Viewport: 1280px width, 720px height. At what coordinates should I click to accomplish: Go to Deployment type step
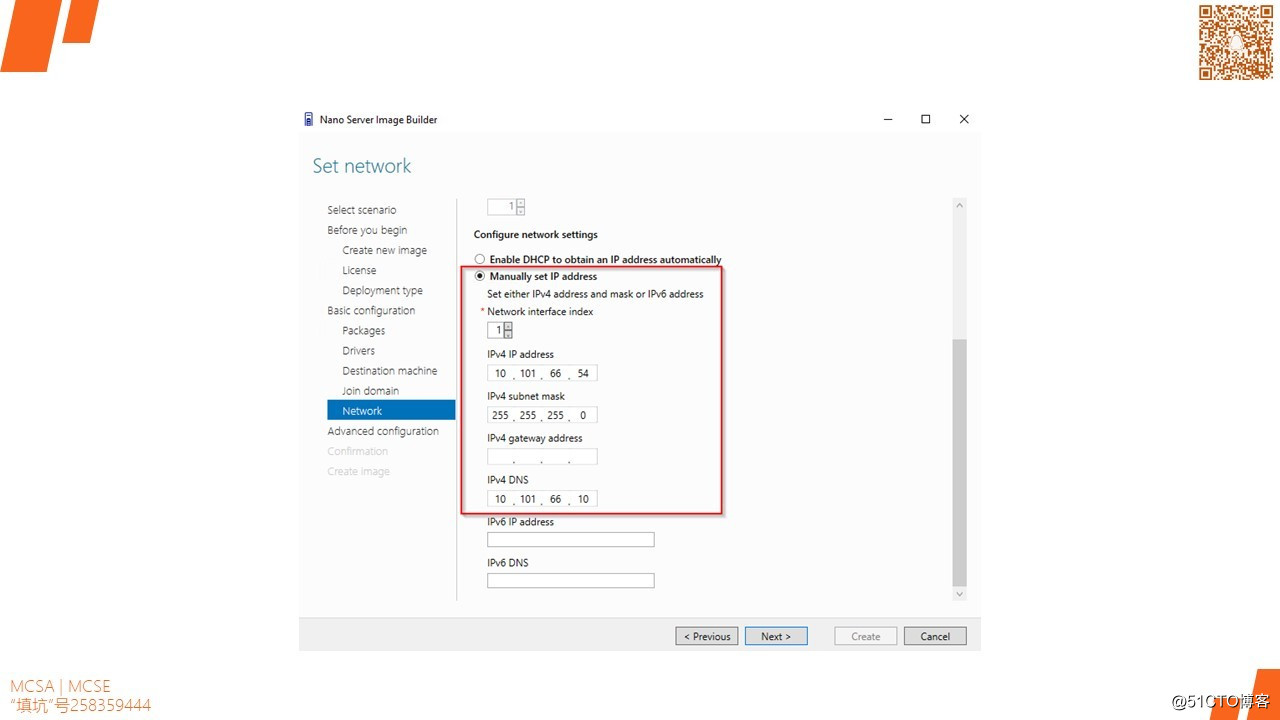[382, 290]
